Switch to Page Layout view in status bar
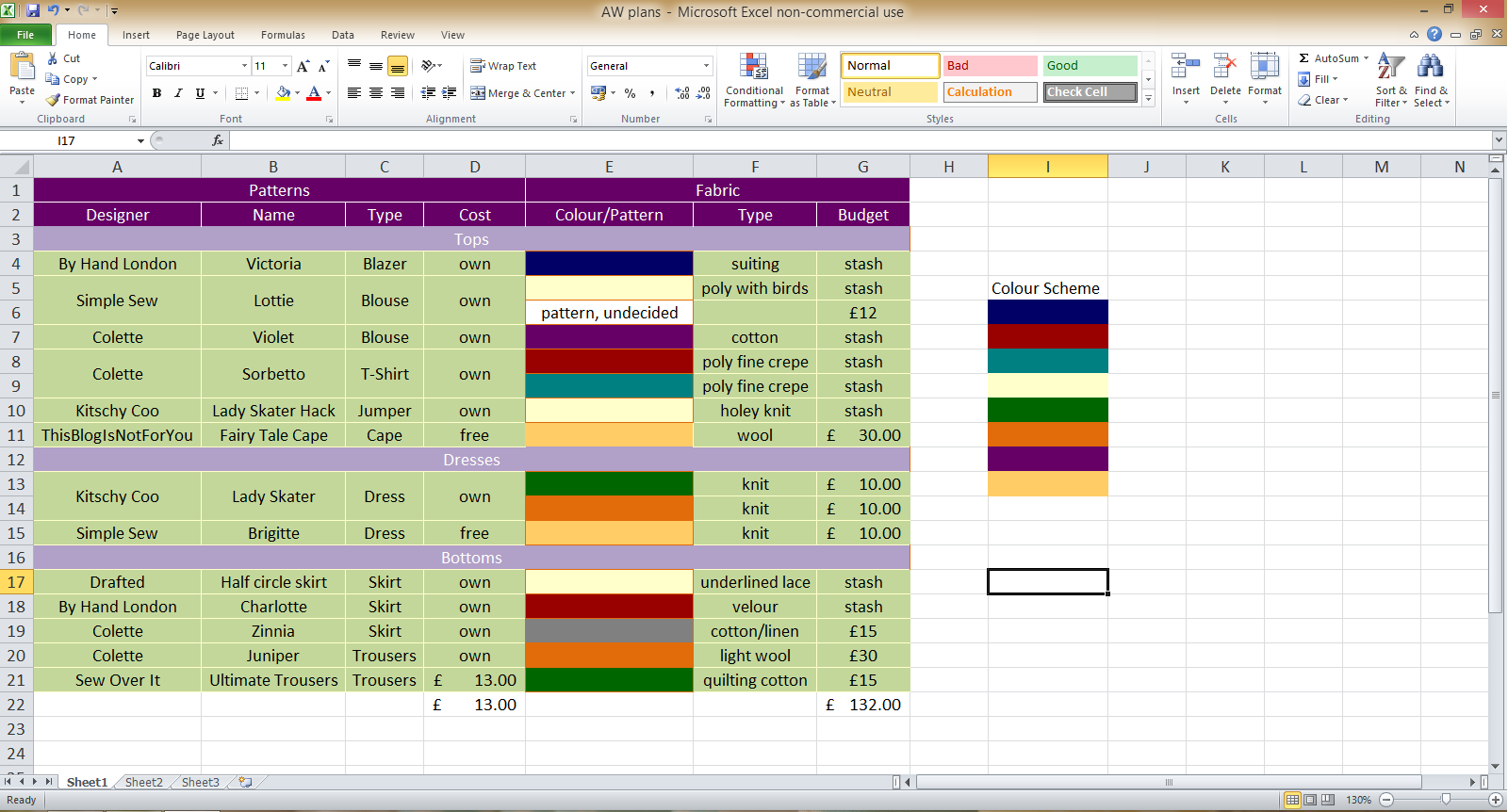This screenshot has height=812, width=1508. point(1310,800)
